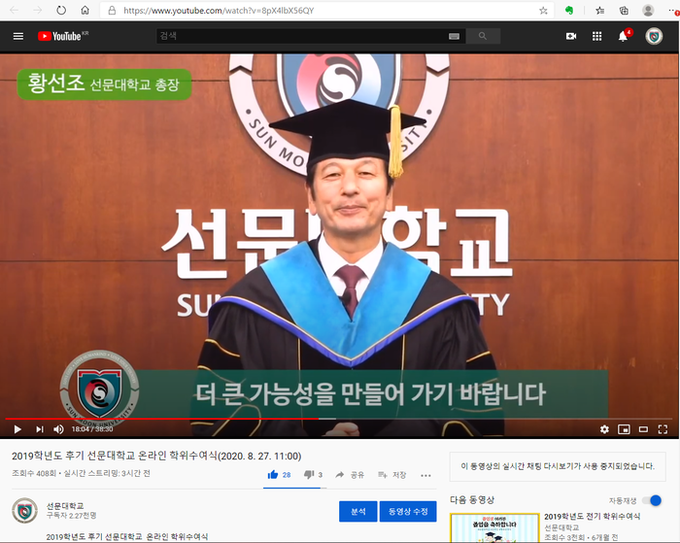Mute the video volume speaker icon
Screen dimensions: 680x543
(x=58, y=429)
